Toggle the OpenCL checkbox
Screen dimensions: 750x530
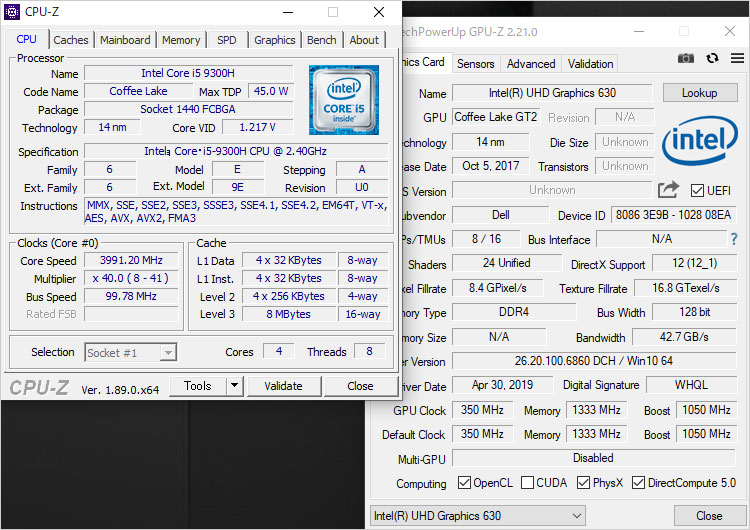(x=464, y=482)
